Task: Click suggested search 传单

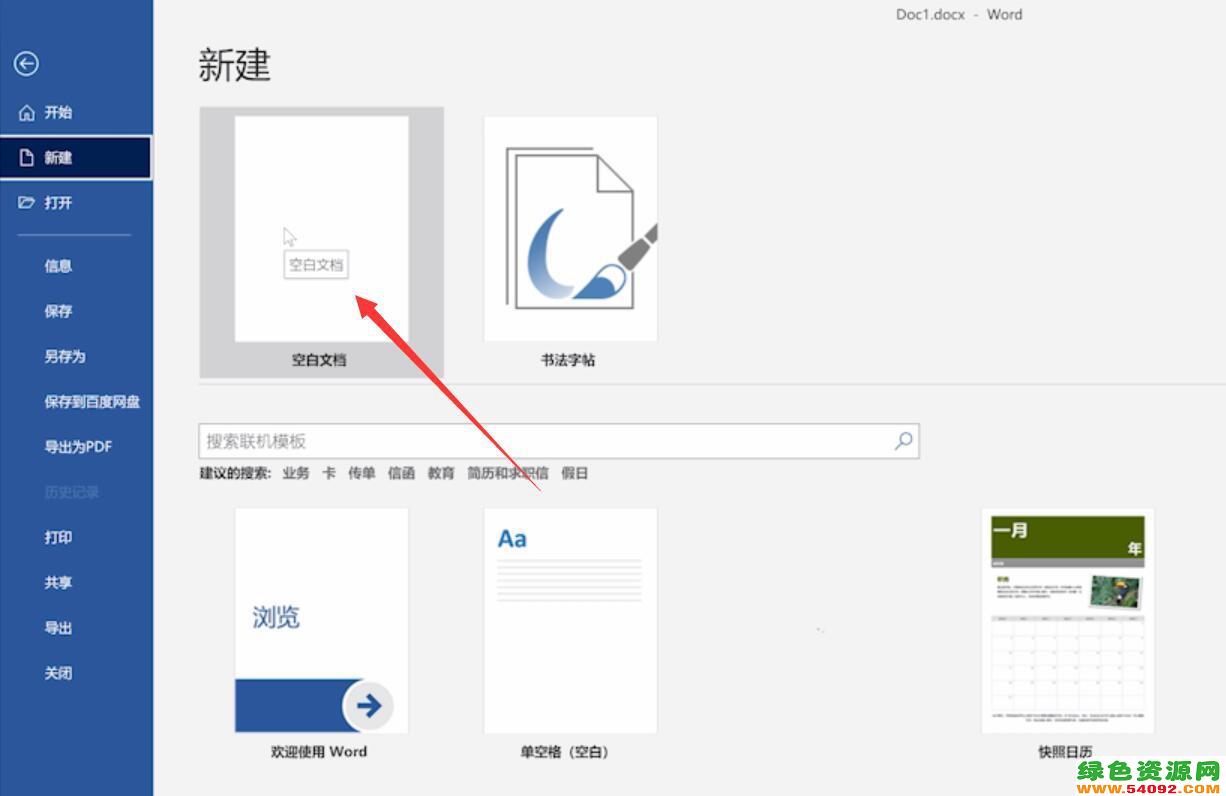Action: 362,473
